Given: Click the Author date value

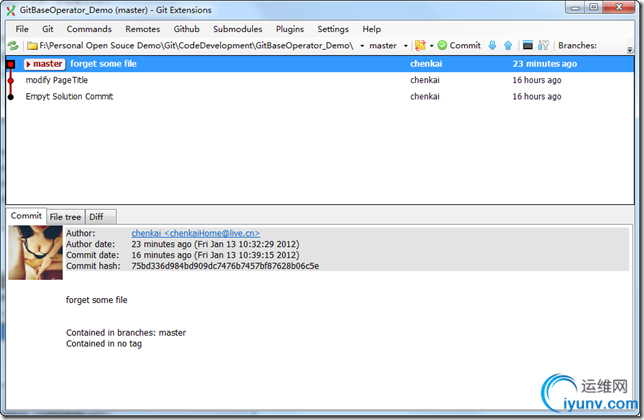Looking at the screenshot, I should pos(215,244).
